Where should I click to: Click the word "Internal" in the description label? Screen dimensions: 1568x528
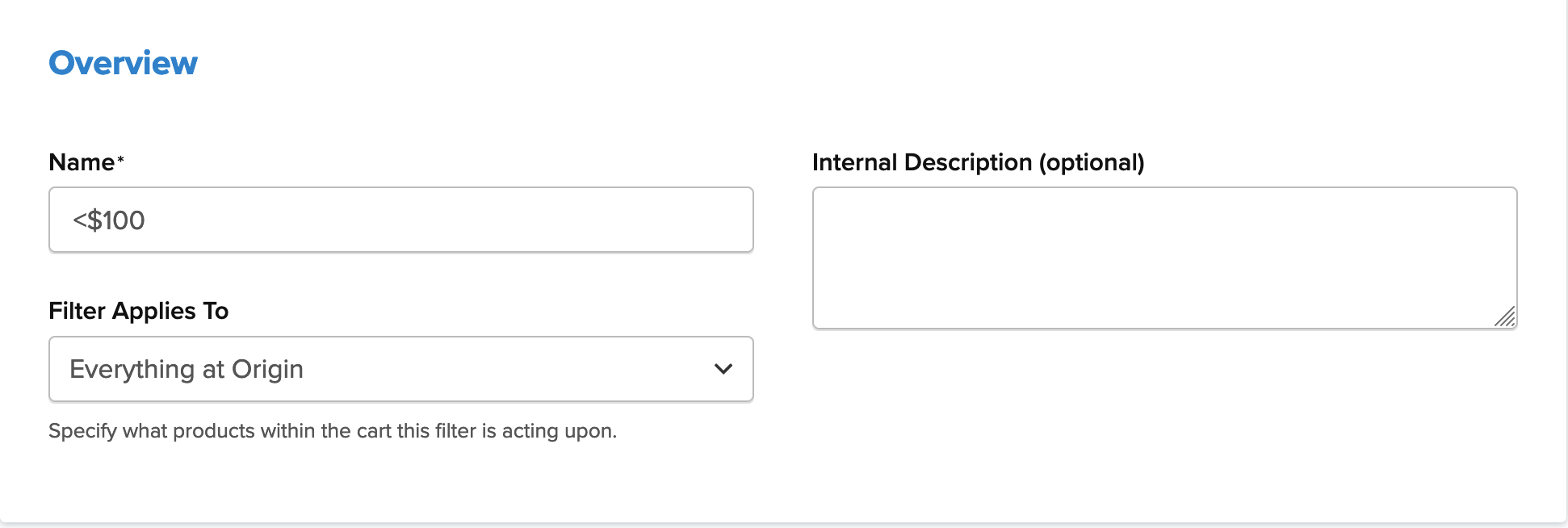click(x=855, y=162)
